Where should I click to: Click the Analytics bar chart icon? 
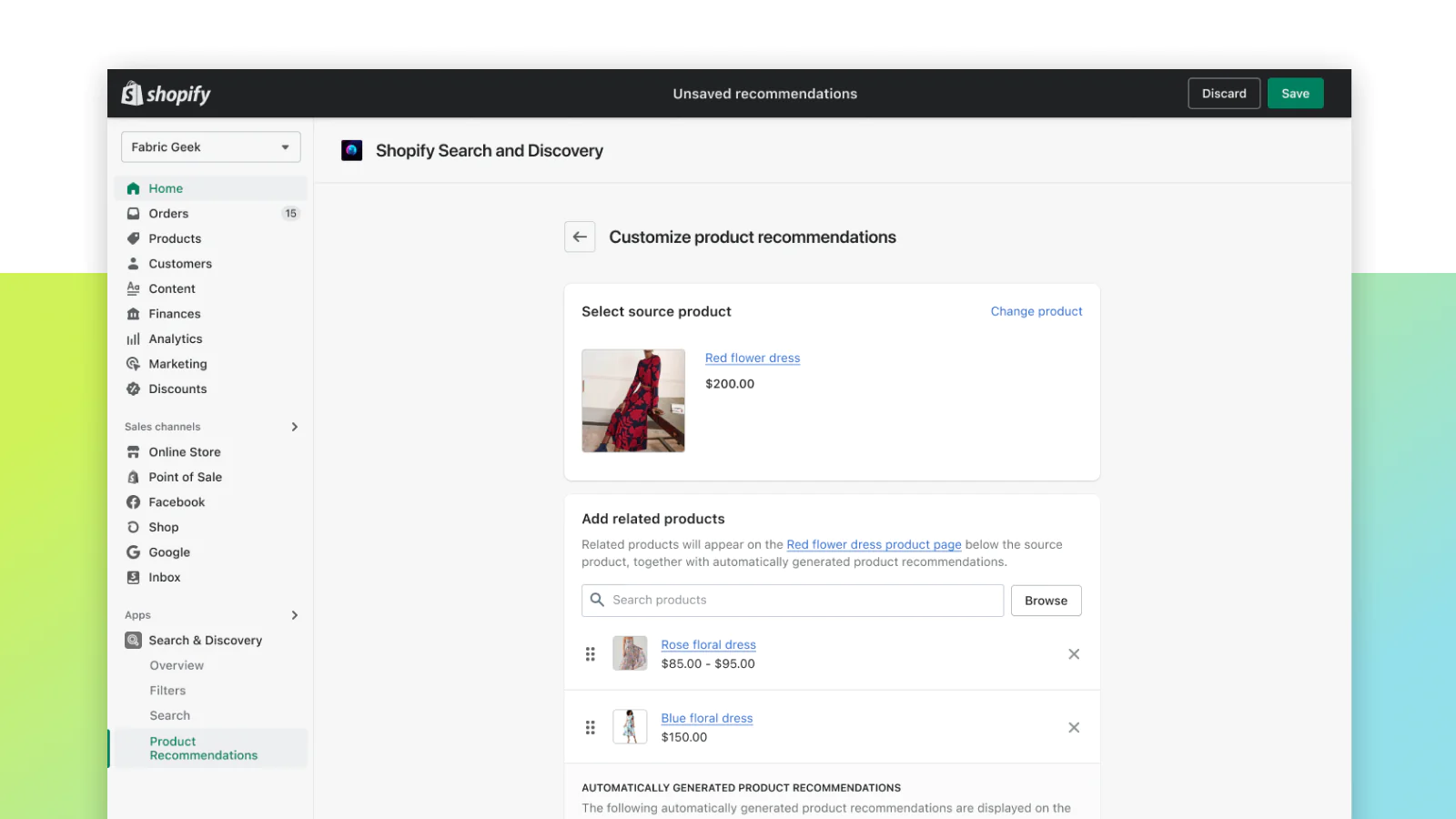133,339
